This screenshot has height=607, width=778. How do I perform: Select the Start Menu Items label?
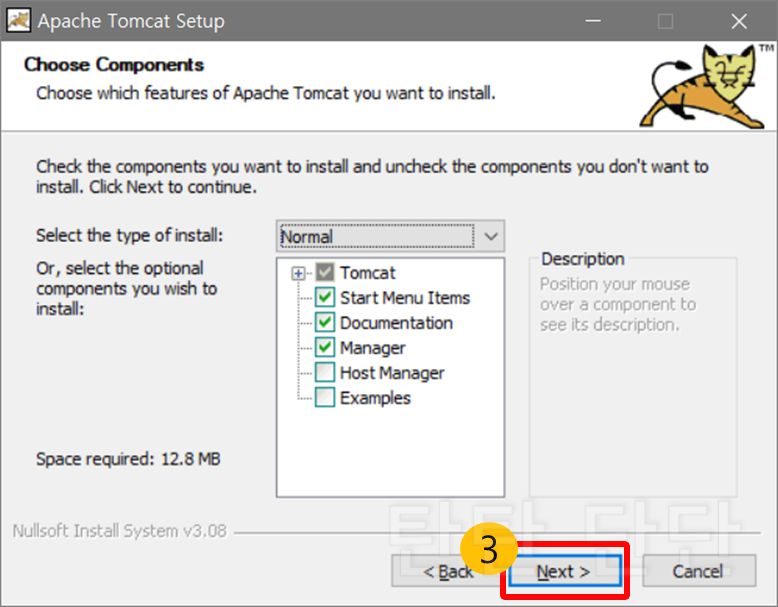[x=405, y=298]
